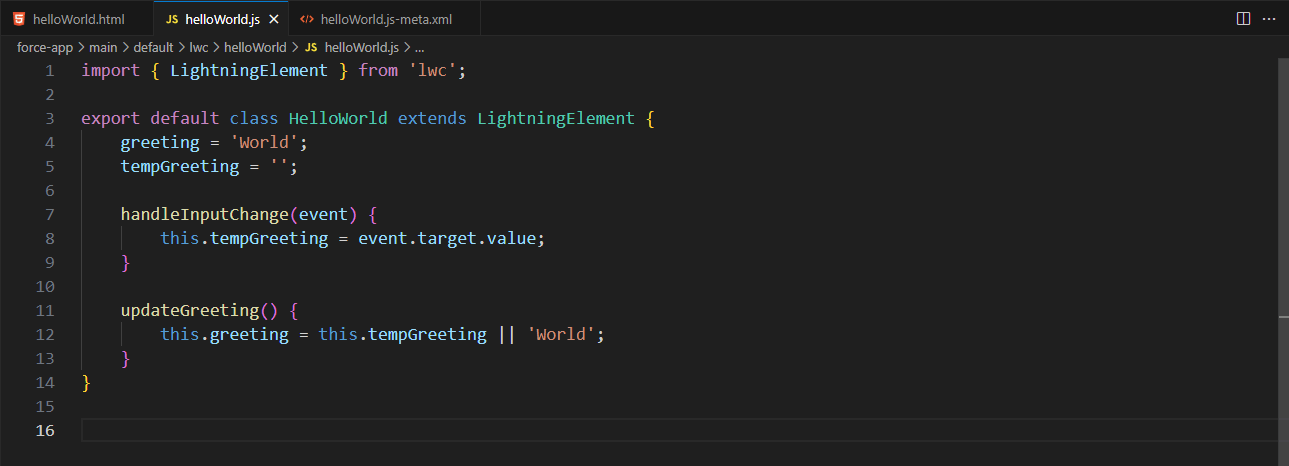
Task: Click the JS icon on helloWorld.js tab
Action: tap(172, 19)
